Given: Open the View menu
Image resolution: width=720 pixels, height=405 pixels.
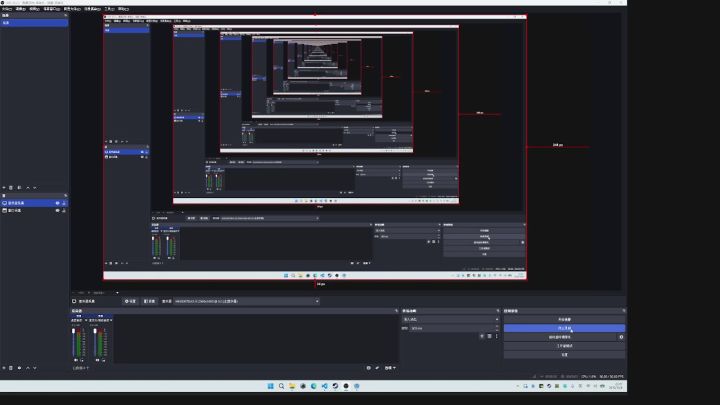Looking at the screenshot, I should point(34,9).
